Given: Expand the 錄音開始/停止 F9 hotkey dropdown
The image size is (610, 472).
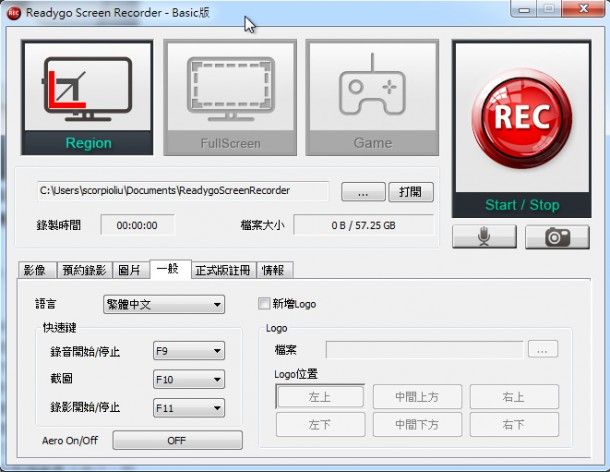Looking at the screenshot, I should tap(188, 351).
